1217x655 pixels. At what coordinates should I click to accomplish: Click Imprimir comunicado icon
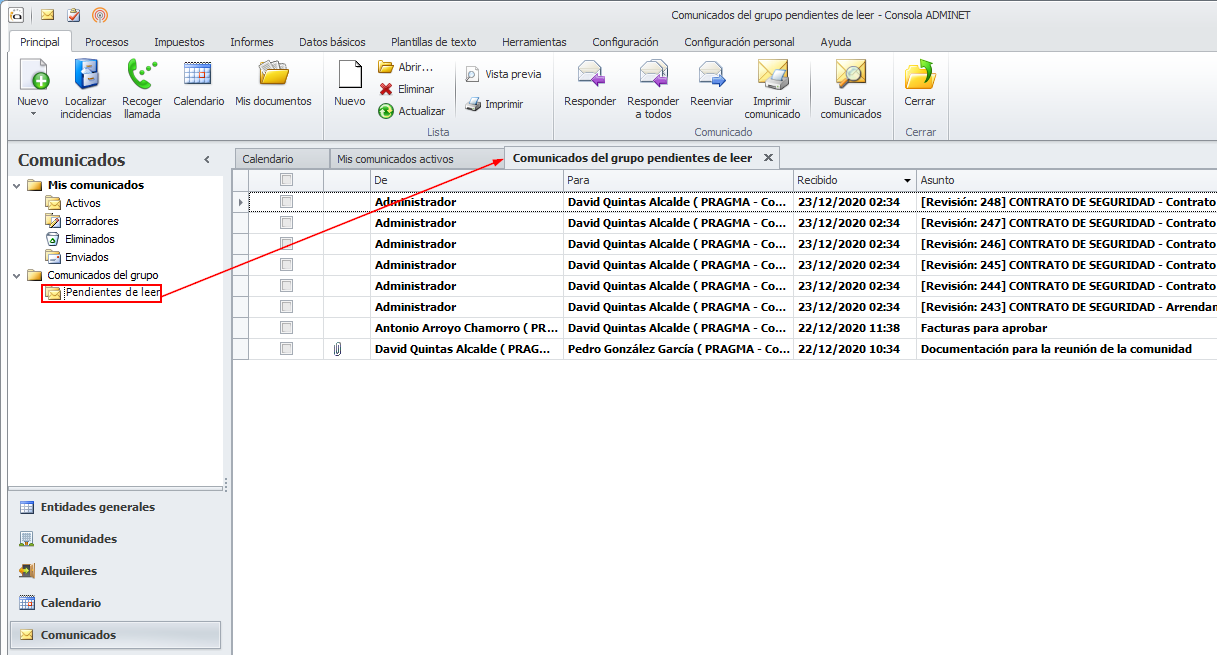[x=772, y=89]
